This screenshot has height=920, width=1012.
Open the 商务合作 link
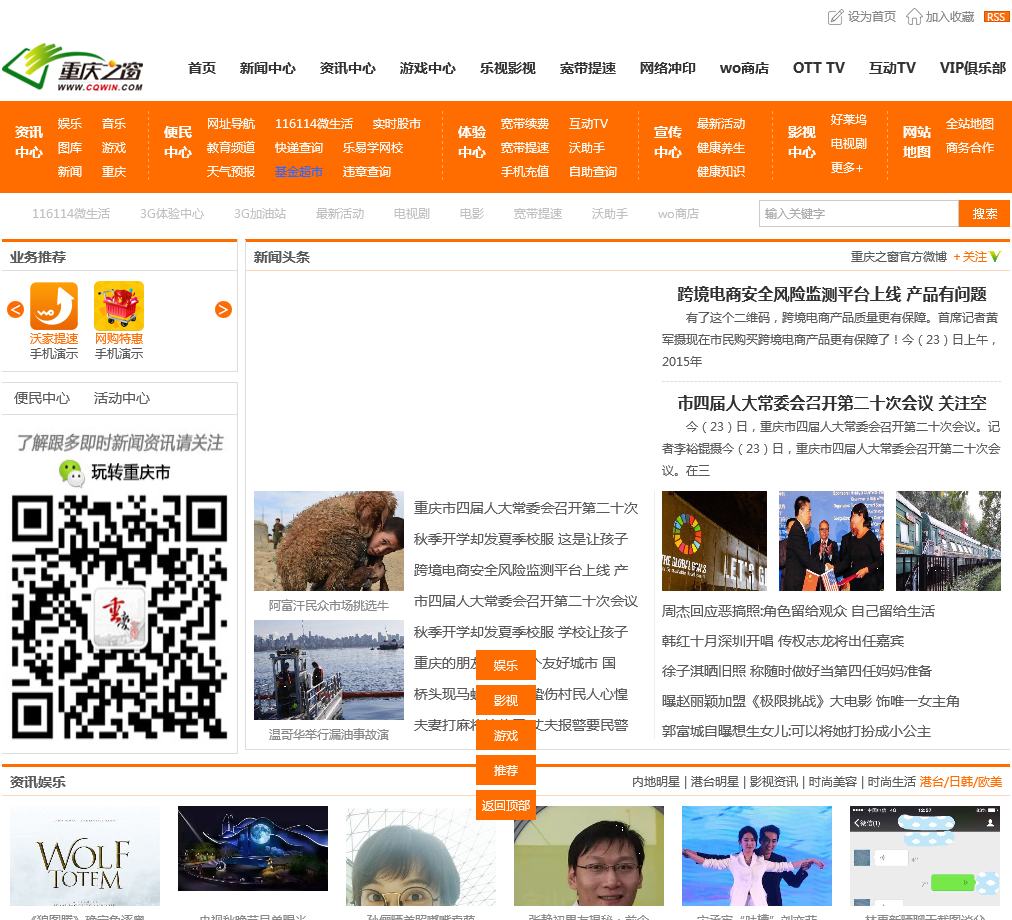point(969,148)
